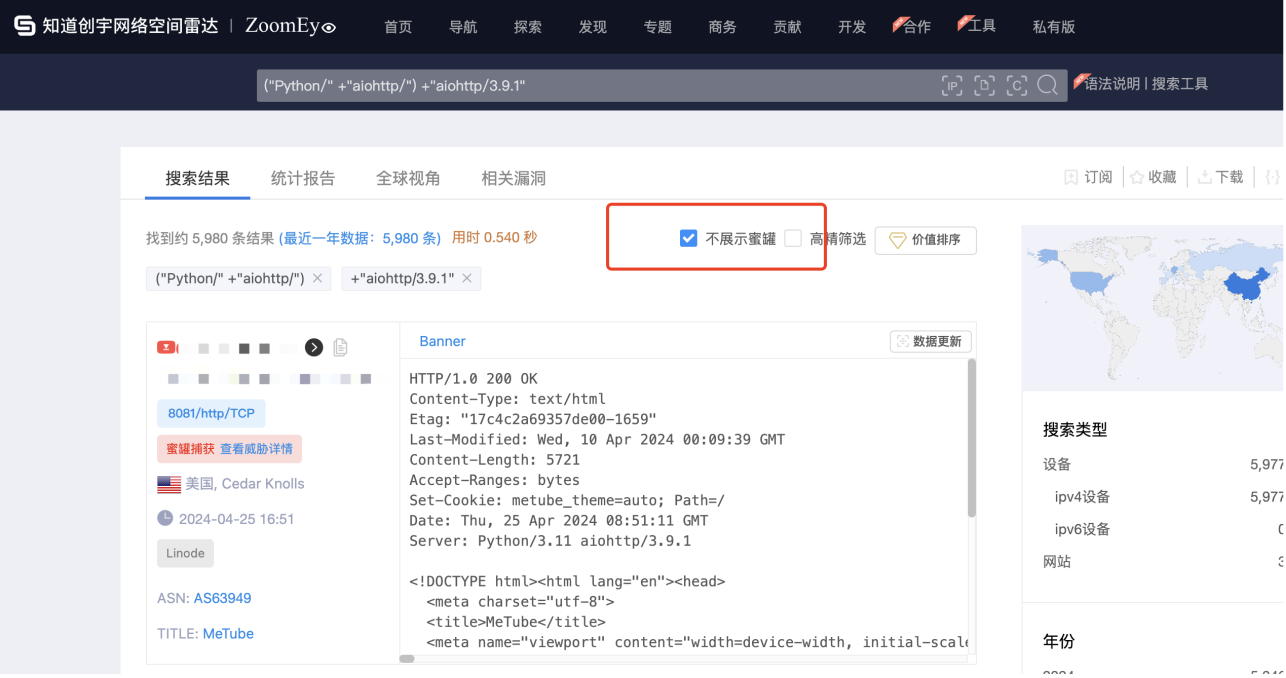This screenshot has height=678, width=1286.
Task: Click the red honeypot badge icon on result
Action: click(x=167, y=347)
